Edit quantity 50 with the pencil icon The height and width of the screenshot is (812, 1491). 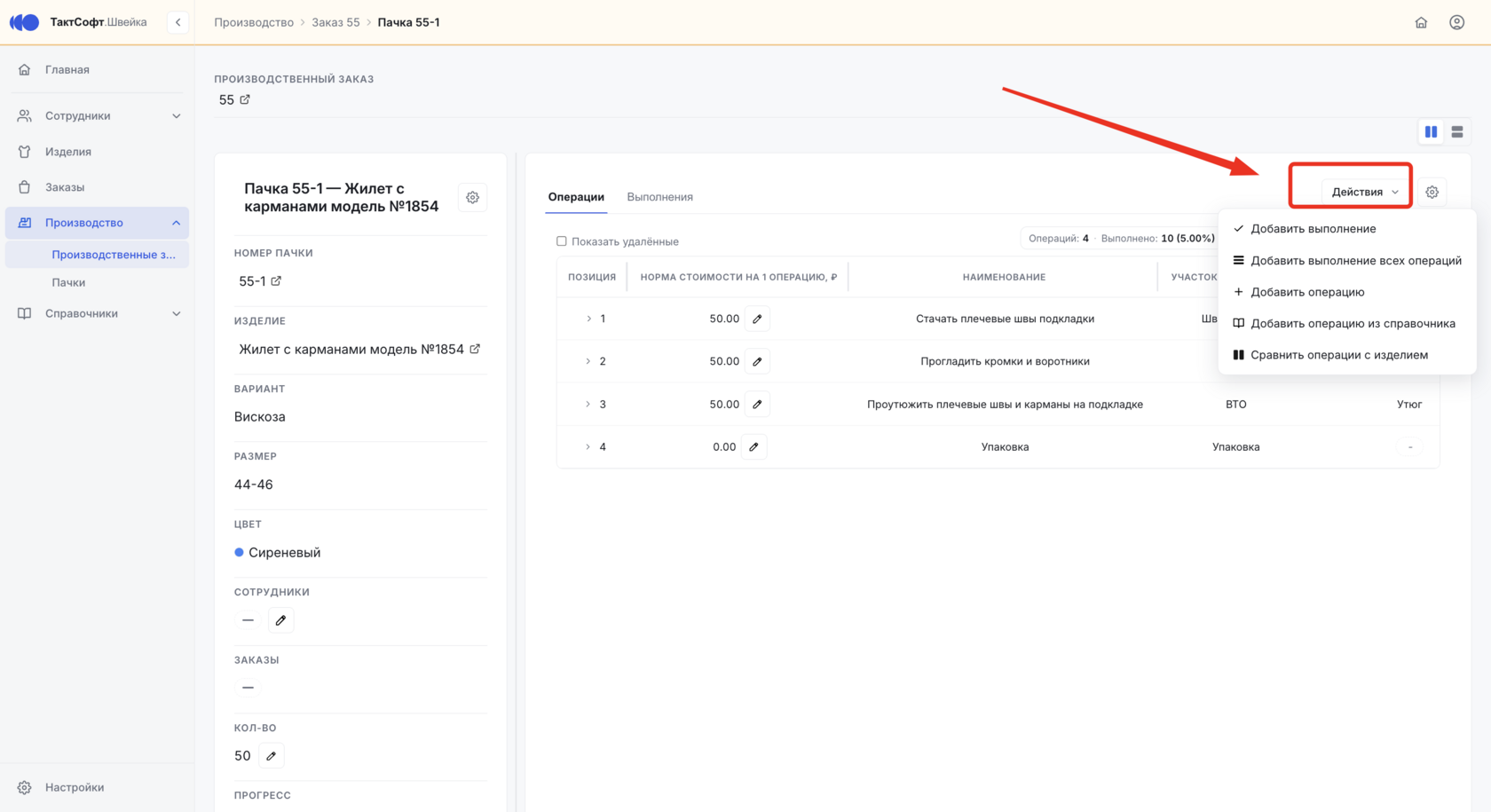click(272, 756)
